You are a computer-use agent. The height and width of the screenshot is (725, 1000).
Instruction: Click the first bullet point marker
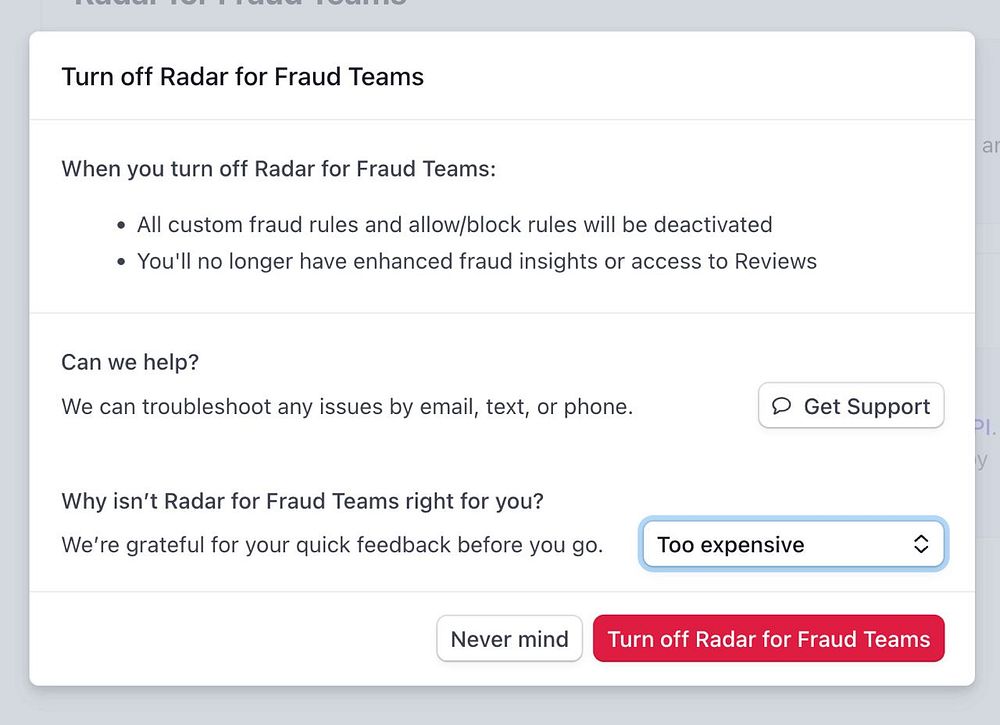pos(121,226)
